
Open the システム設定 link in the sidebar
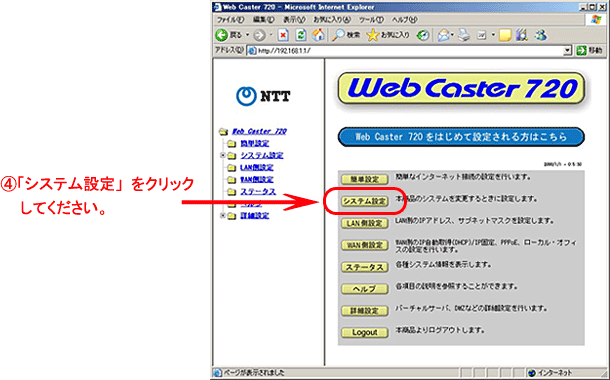(x=261, y=155)
